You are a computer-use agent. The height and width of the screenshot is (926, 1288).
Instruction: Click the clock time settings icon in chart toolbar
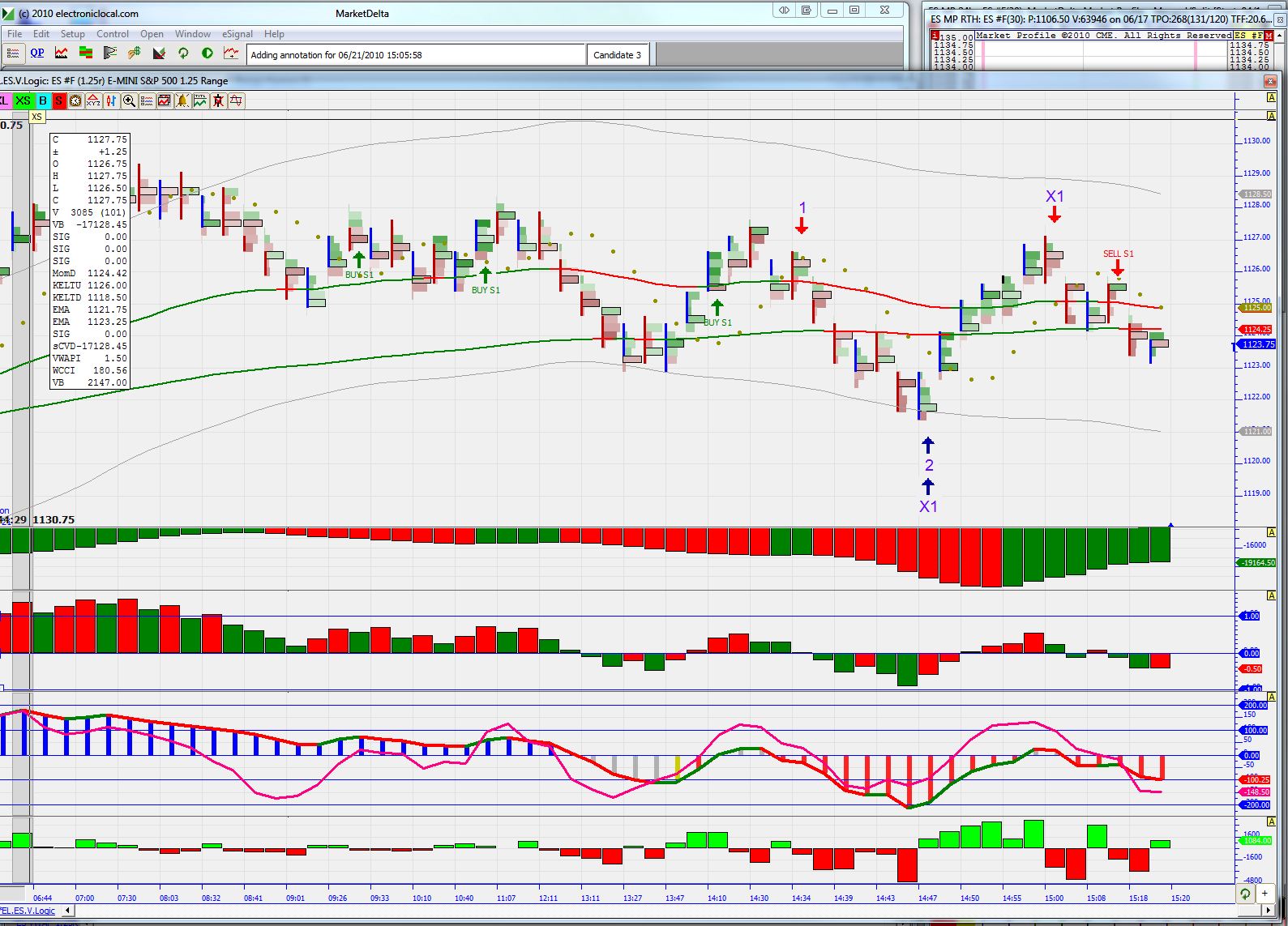pos(75,100)
